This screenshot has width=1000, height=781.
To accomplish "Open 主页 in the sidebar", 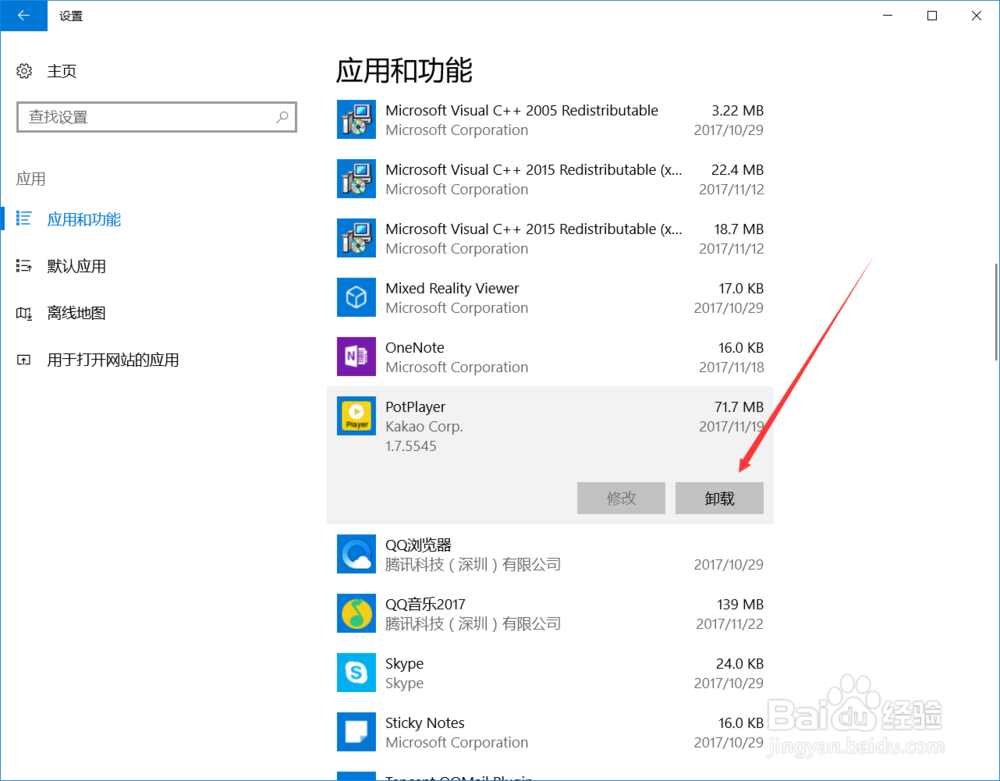I will point(62,71).
